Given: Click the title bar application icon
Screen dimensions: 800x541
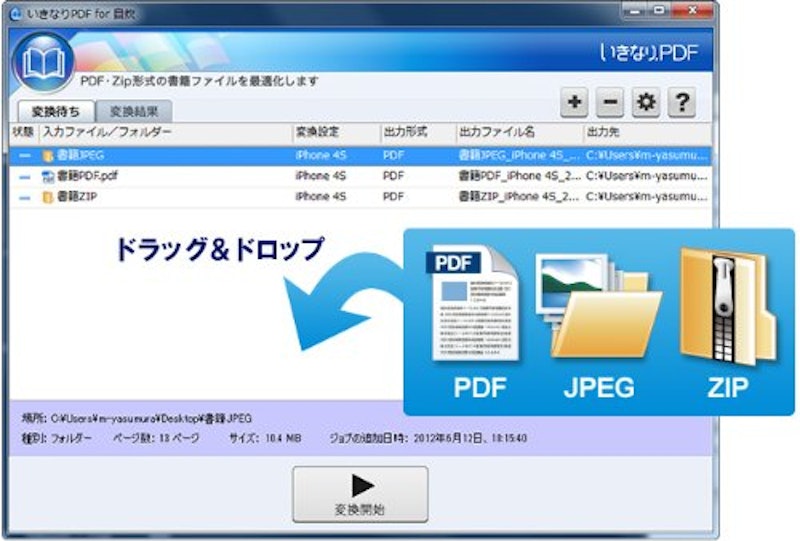Looking at the screenshot, I should click(16, 14).
